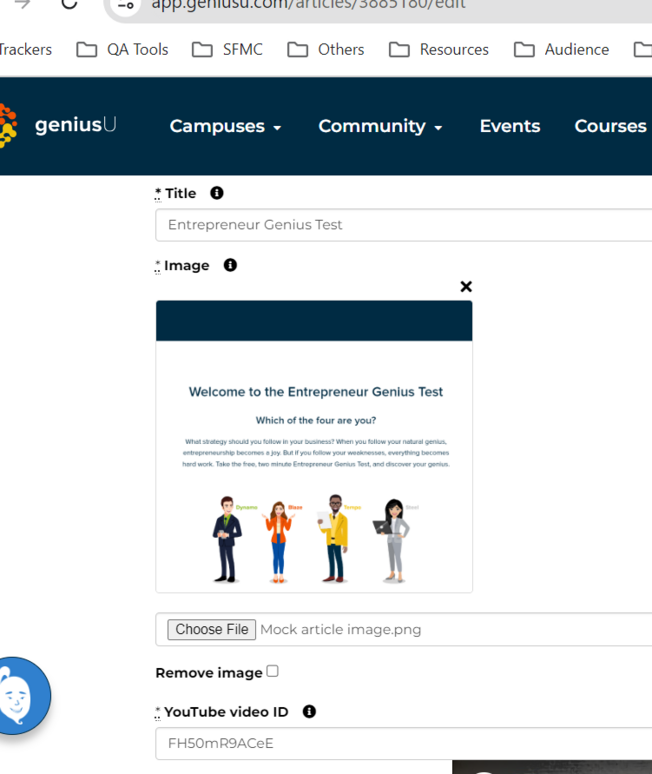Click the article image preview thumbnail
The width and height of the screenshot is (652, 774).
pyautogui.click(x=314, y=446)
